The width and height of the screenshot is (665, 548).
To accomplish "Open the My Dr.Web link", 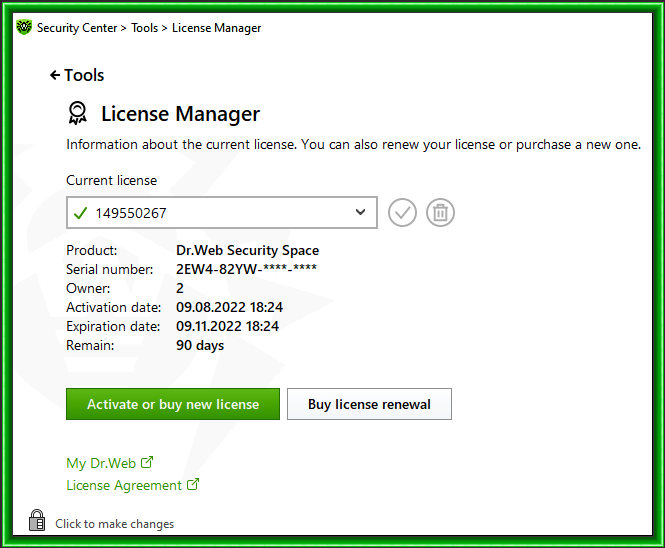I will point(101,463).
